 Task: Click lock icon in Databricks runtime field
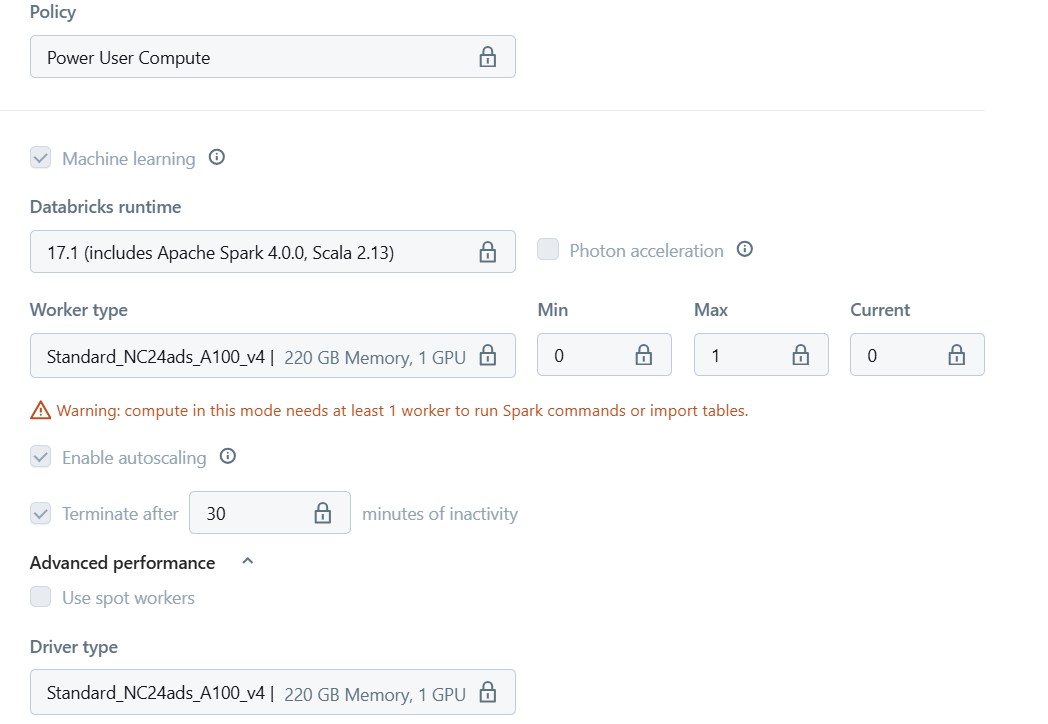(x=487, y=252)
